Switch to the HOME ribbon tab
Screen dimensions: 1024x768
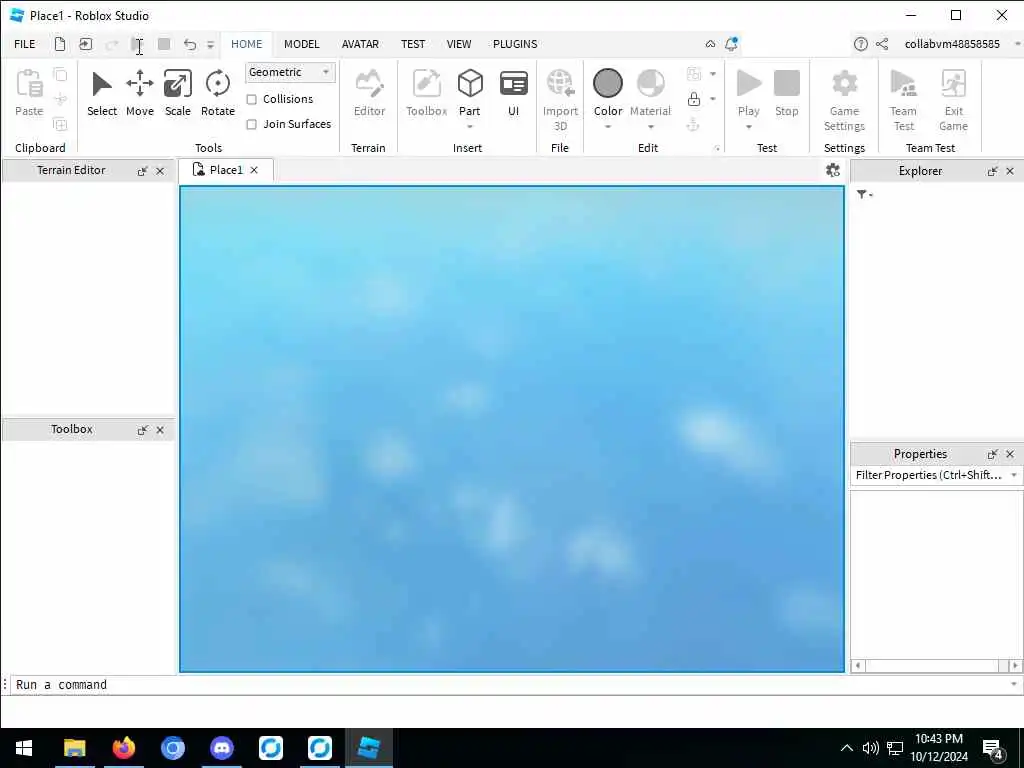pyautogui.click(x=246, y=44)
